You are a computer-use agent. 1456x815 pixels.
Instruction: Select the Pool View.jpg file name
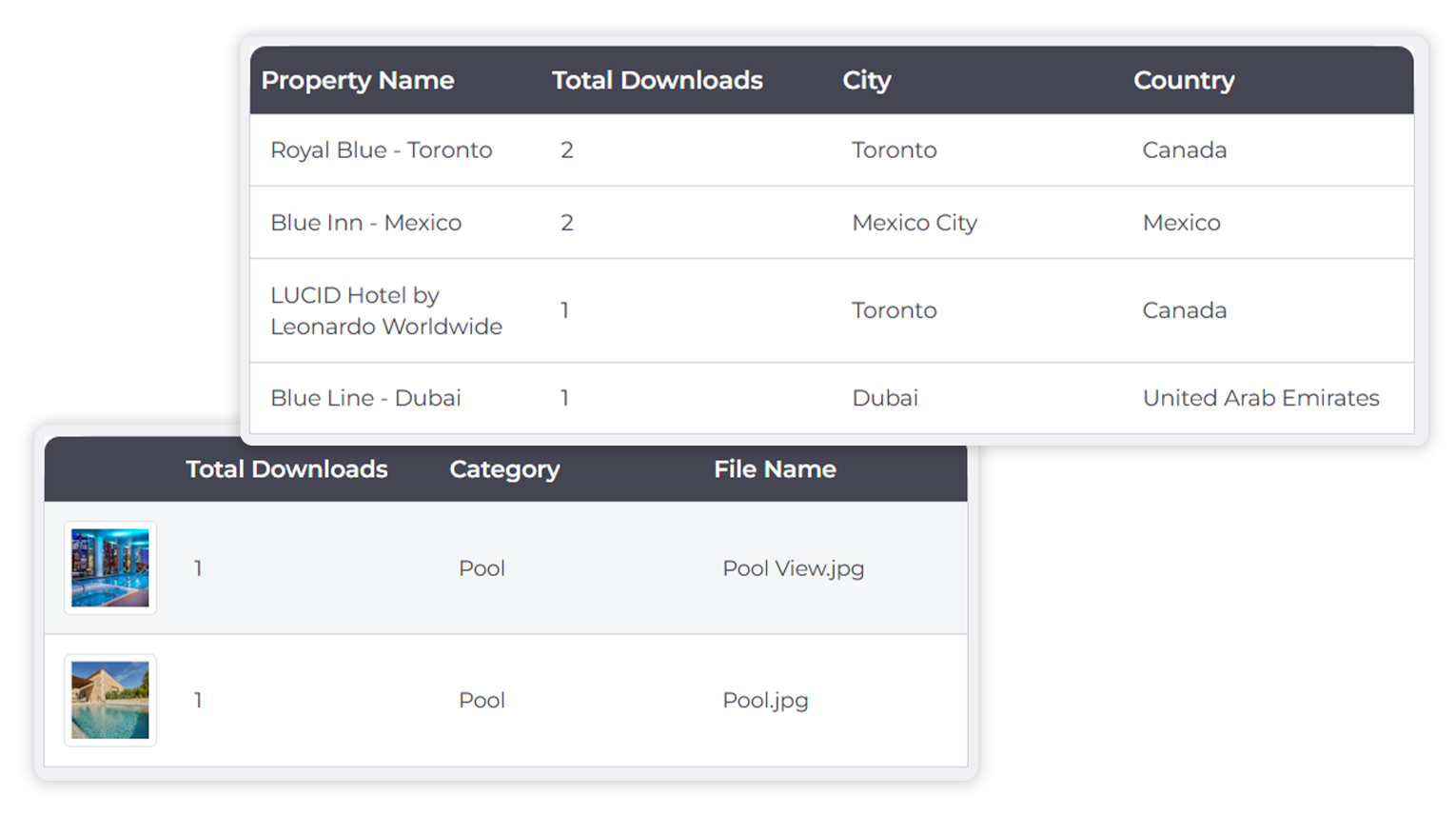[793, 568]
